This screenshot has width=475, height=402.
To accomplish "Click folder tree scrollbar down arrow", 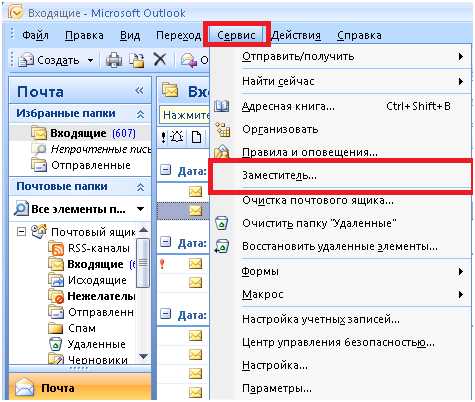I will pos(143,356).
